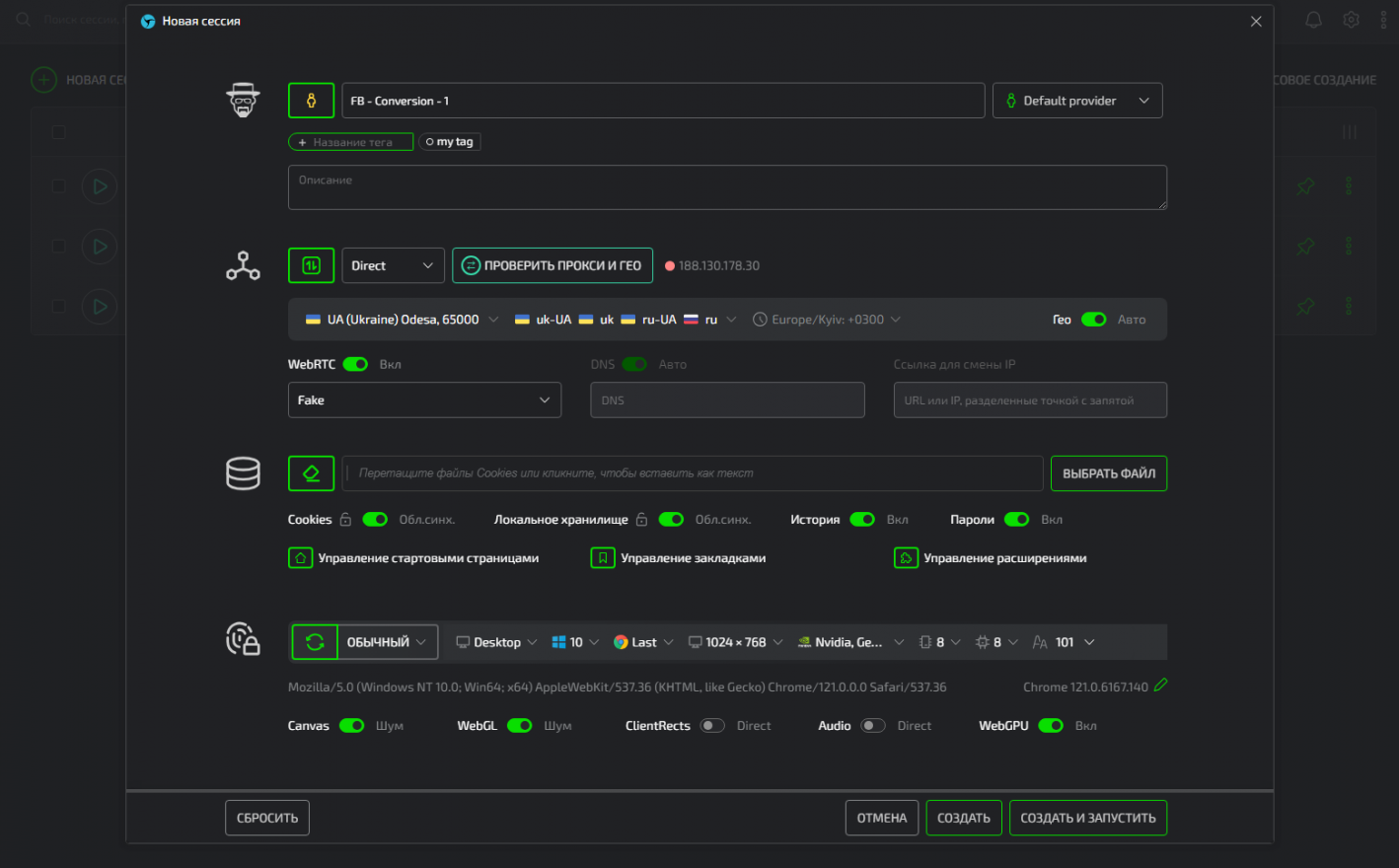
Task: Expand the languages uk-UA dropdown
Action: pyautogui.click(x=626, y=320)
